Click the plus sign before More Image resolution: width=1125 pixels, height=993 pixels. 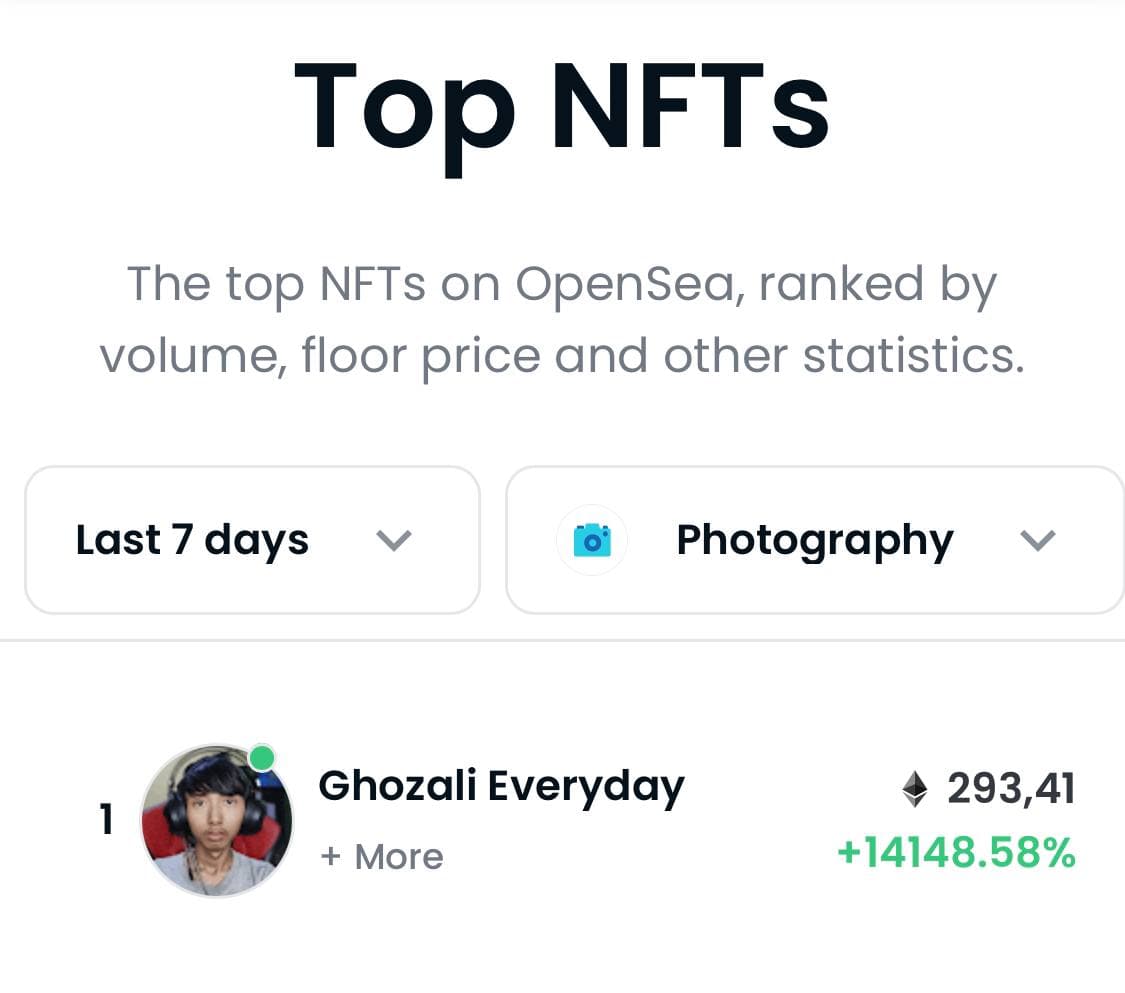coord(330,856)
